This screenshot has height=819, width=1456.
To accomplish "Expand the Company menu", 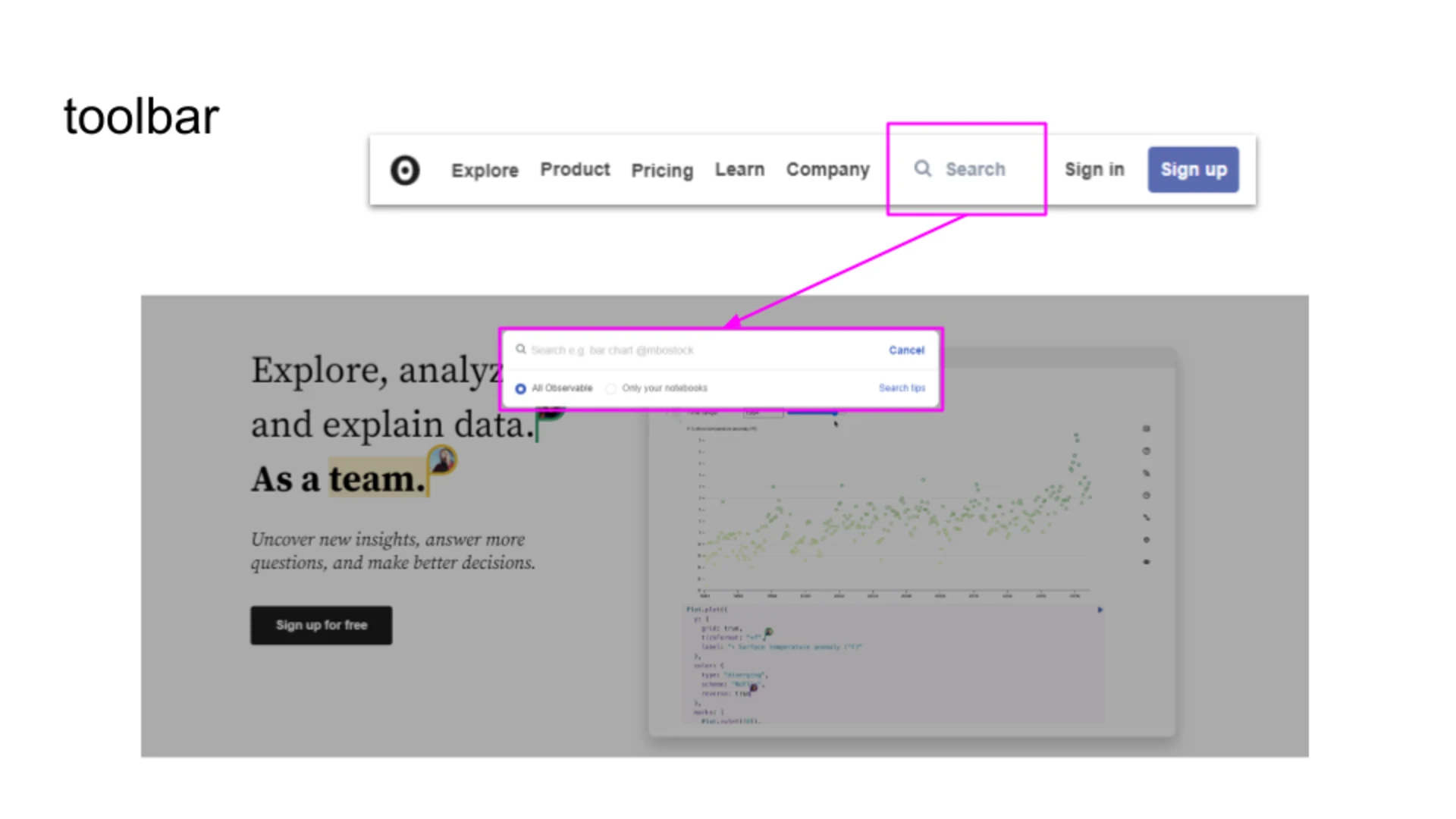I will 827,169.
